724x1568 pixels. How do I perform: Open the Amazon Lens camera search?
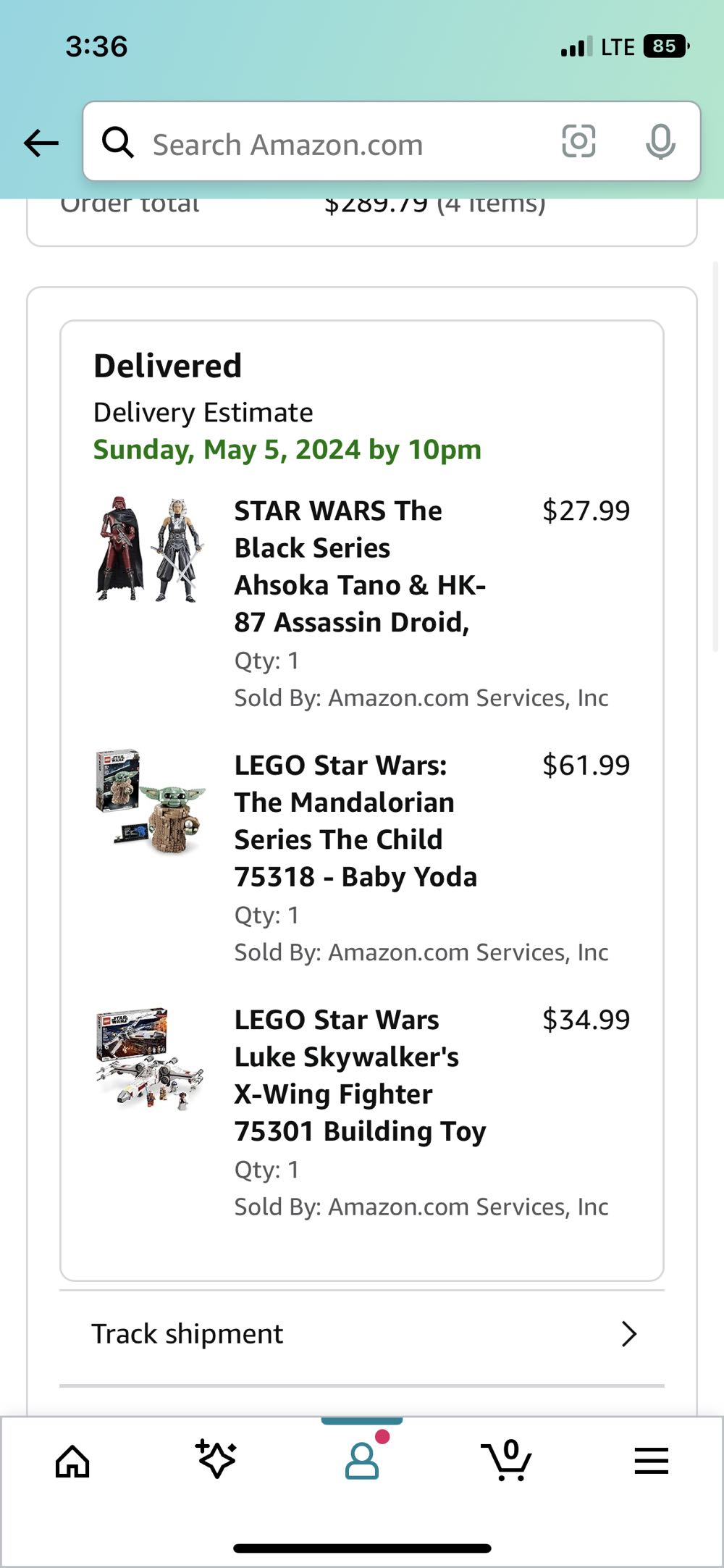coord(579,142)
